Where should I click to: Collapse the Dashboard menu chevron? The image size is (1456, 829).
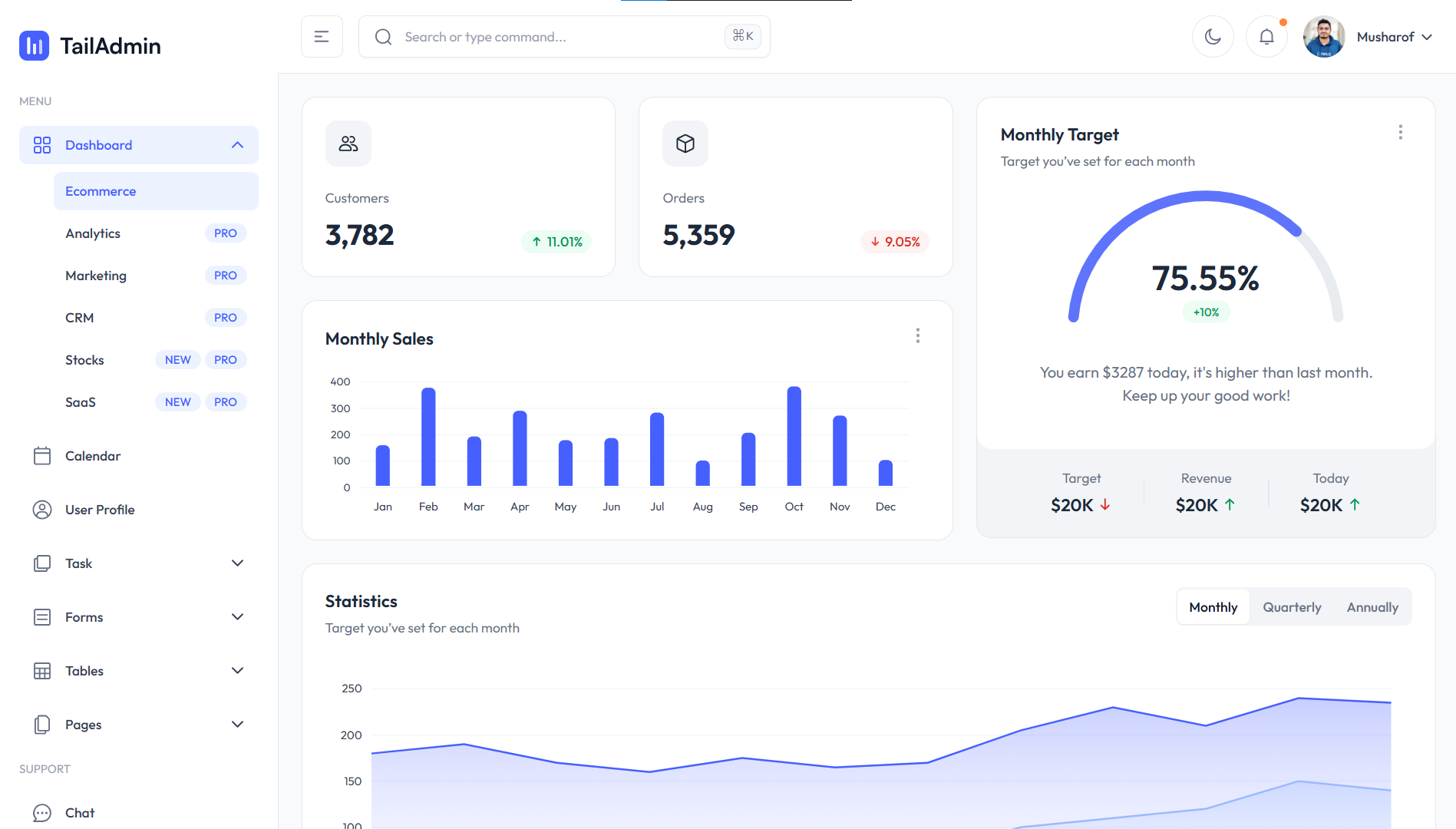tap(237, 145)
